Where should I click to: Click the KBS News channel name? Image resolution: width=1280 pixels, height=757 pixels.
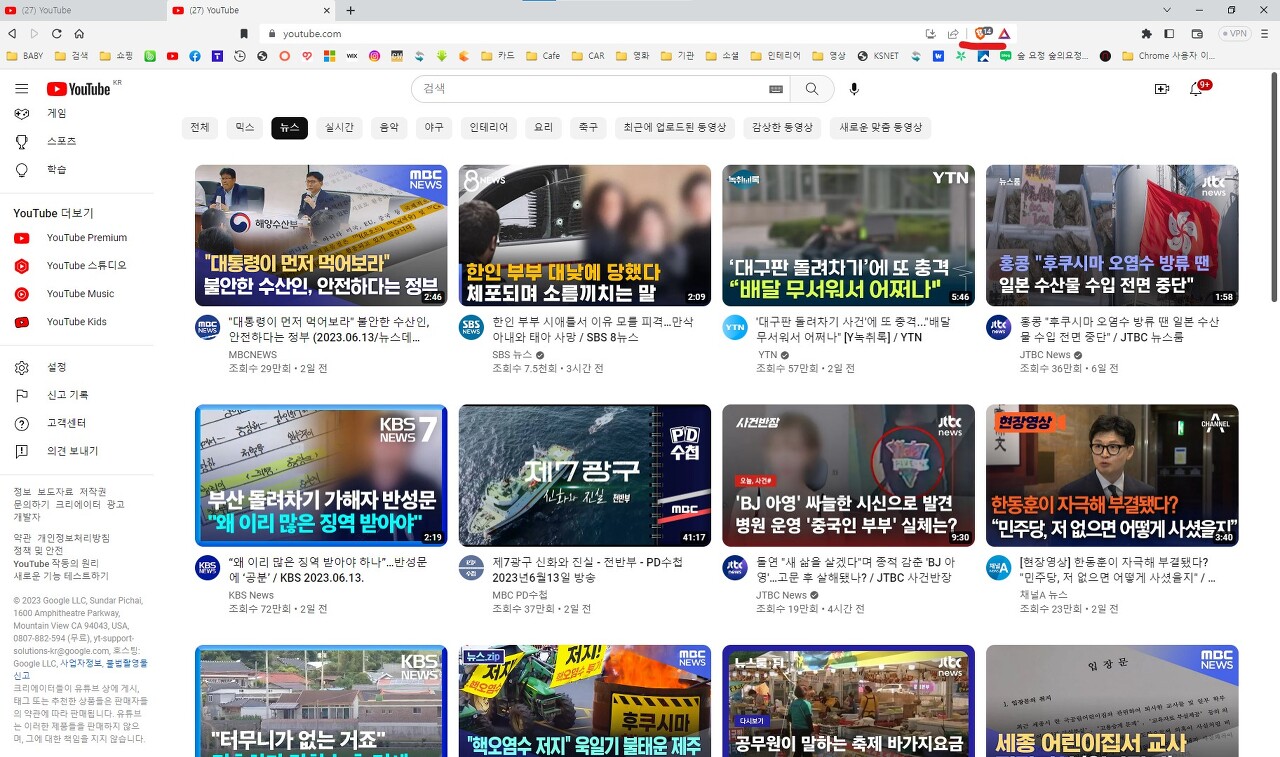(251, 595)
